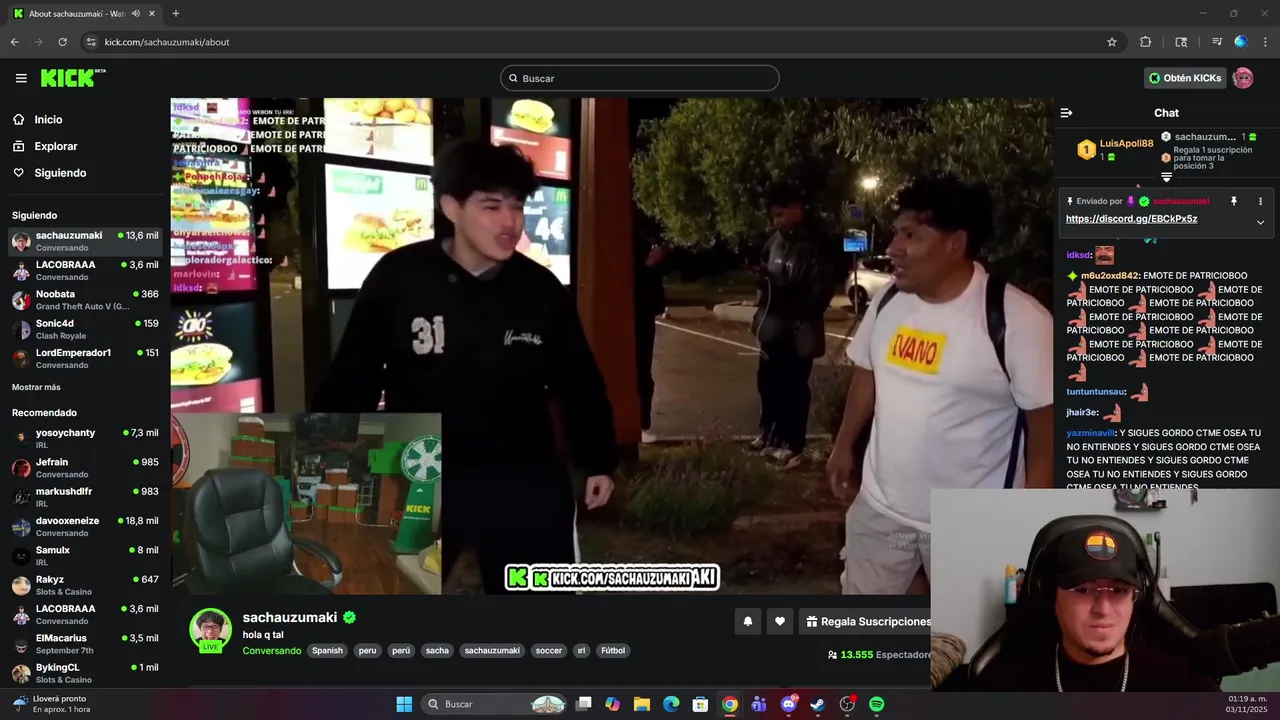Open OBS Studio from taskbar
Image resolution: width=1280 pixels, height=720 pixels.
coord(848,704)
